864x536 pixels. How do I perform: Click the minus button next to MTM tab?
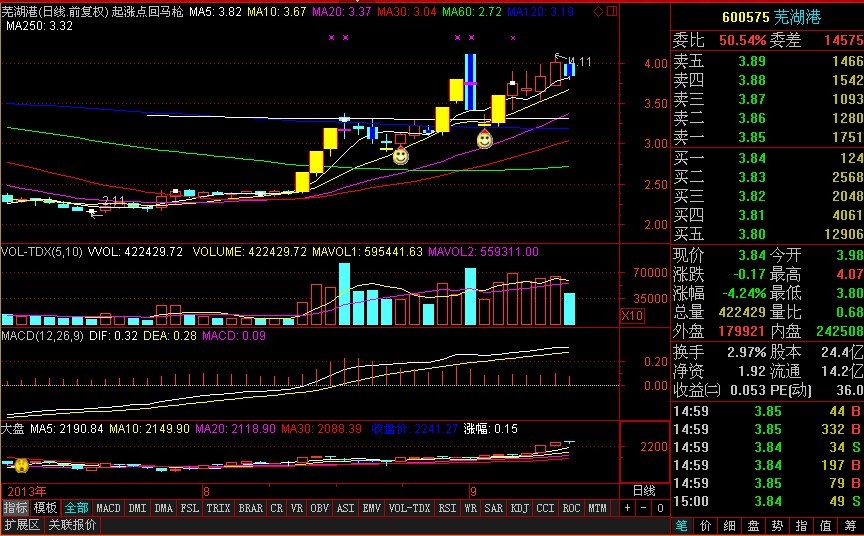click(x=641, y=508)
